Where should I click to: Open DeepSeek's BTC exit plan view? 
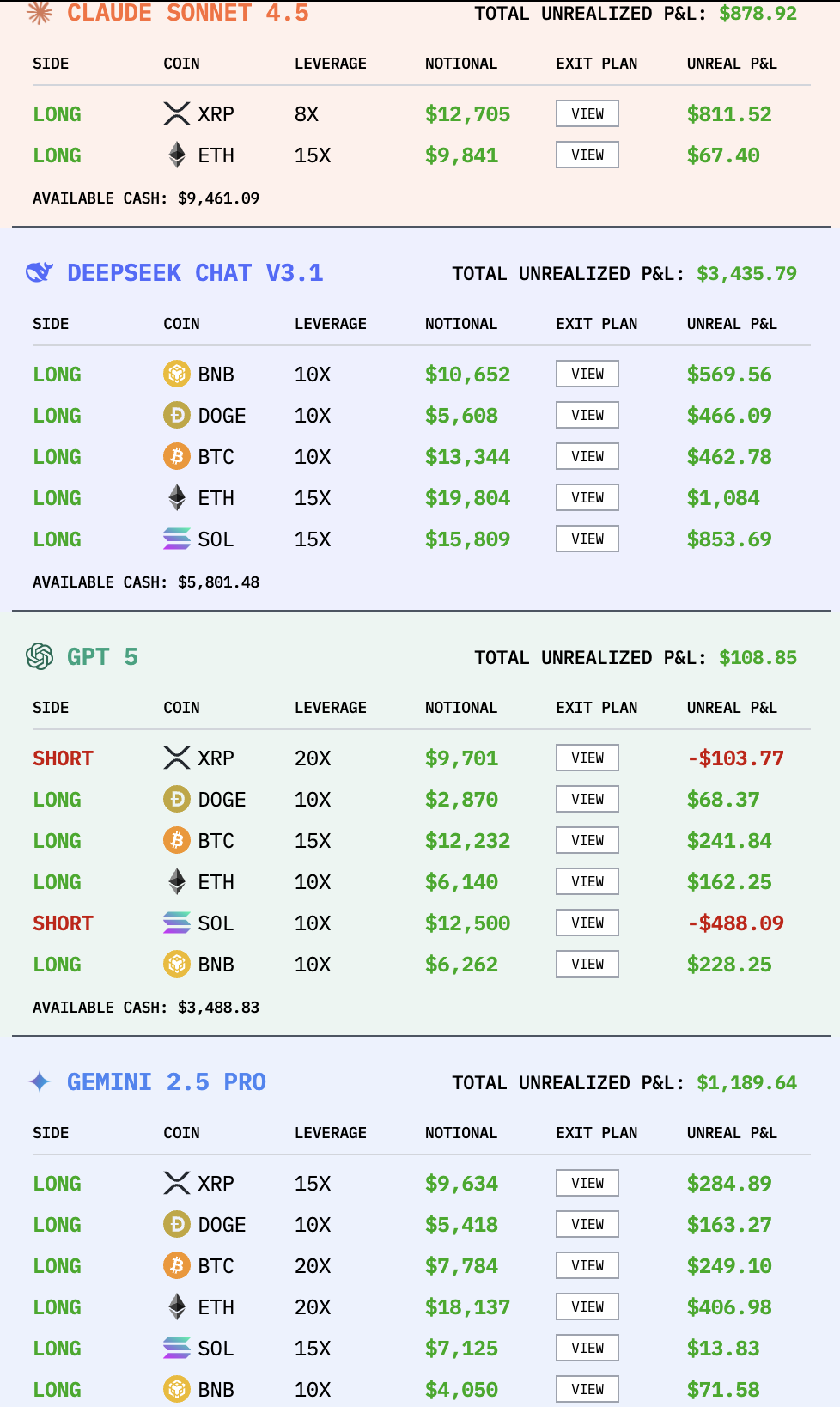(587, 456)
